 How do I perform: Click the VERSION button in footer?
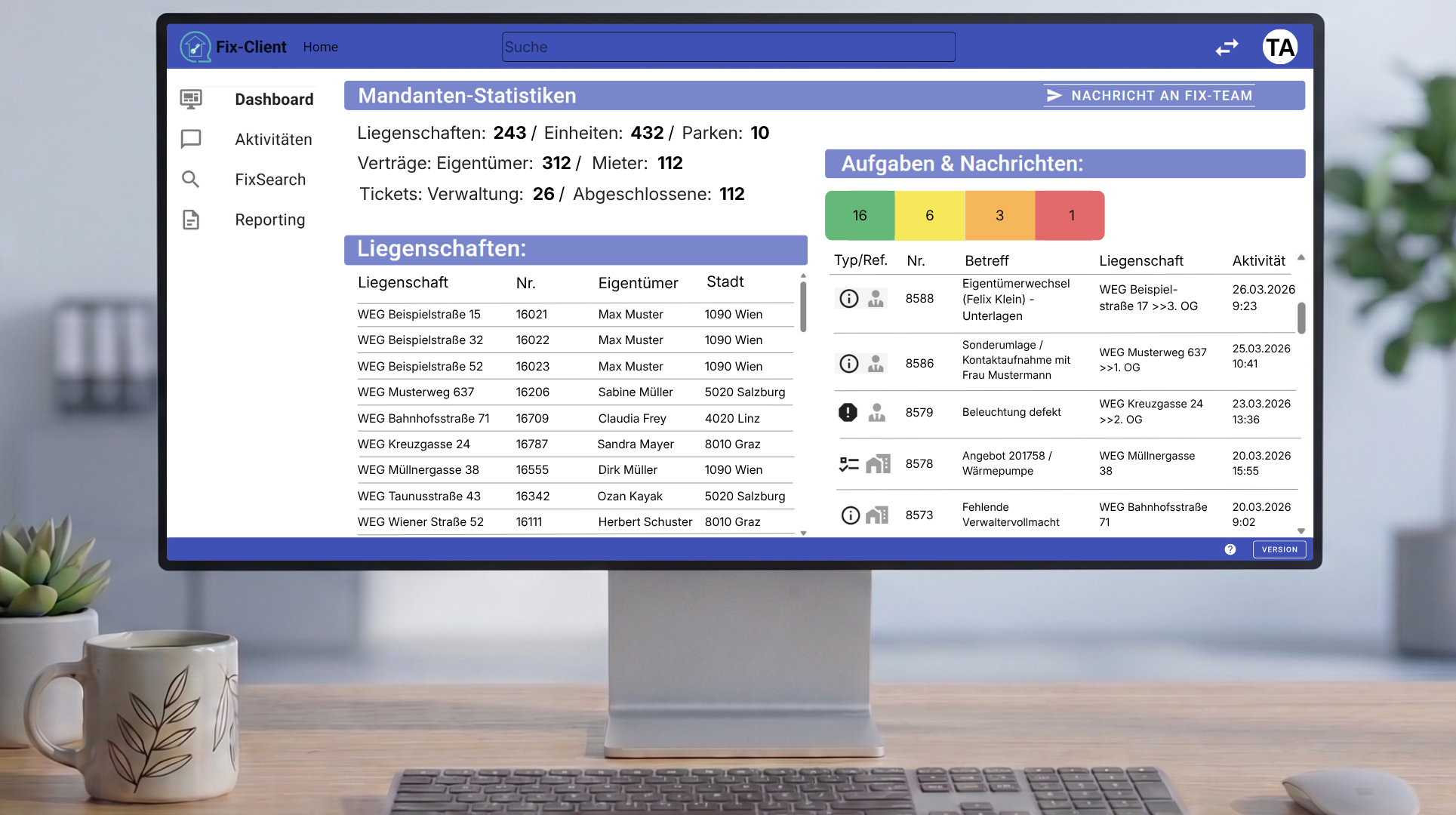[x=1279, y=549]
